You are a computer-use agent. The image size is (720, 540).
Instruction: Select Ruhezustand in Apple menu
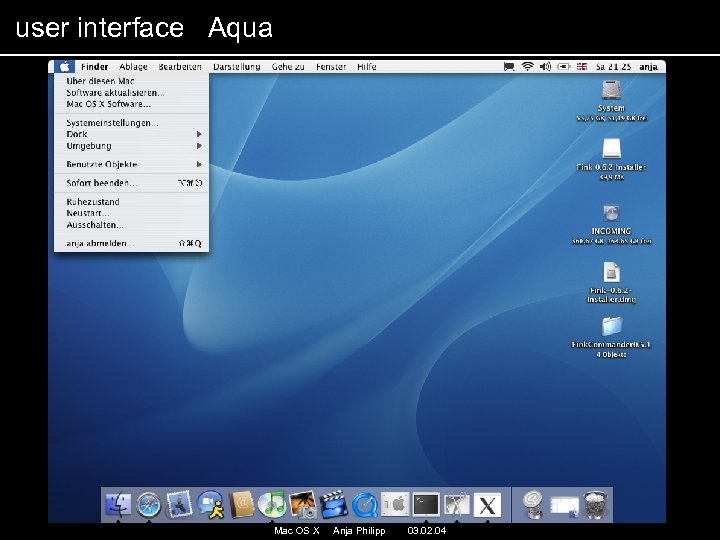[131, 202]
